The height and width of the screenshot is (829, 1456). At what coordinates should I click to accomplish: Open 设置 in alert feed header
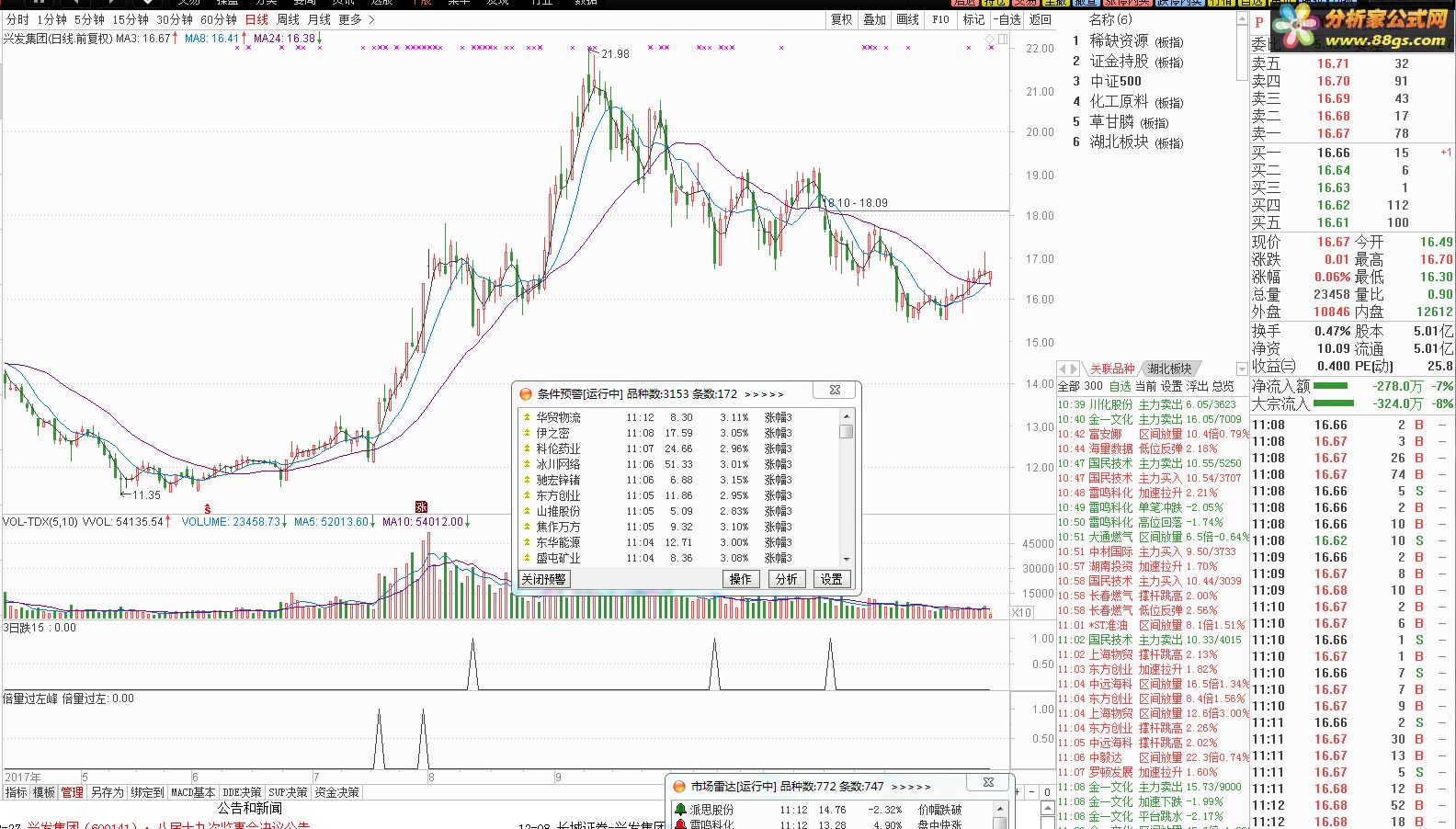[x=1171, y=387]
